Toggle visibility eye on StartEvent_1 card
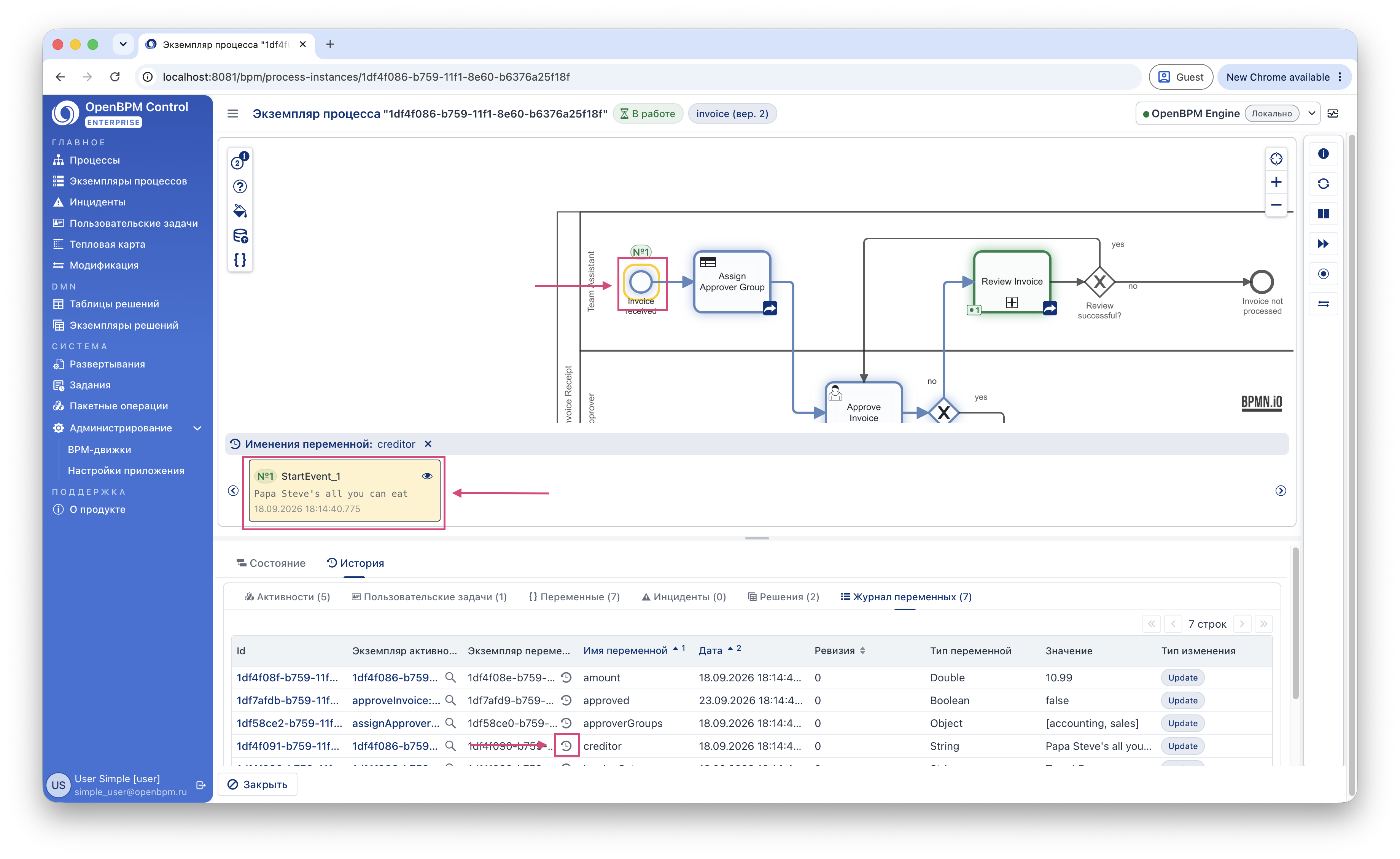The height and width of the screenshot is (859, 1400). coord(427,476)
